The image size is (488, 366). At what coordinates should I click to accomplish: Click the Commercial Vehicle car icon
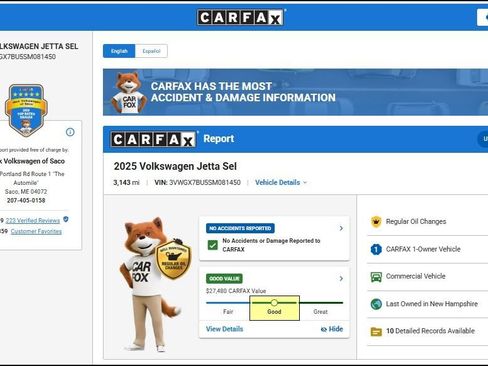(376, 277)
